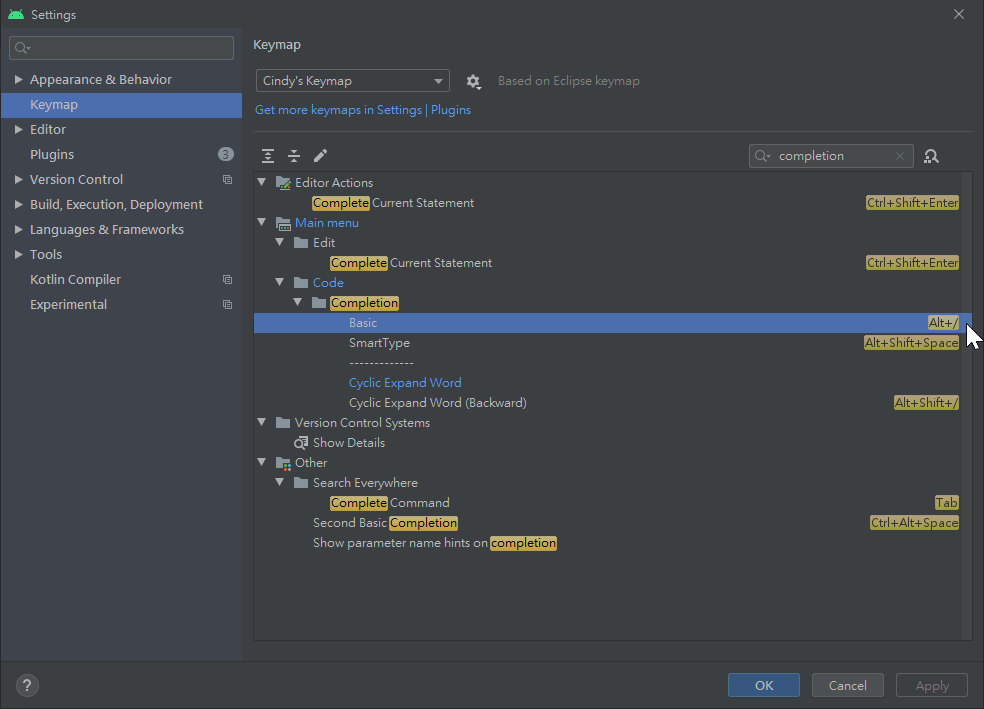Click search history magnifier in keymap filter
The width and height of the screenshot is (984, 709).
pyautogui.click(x=762, y=156)
